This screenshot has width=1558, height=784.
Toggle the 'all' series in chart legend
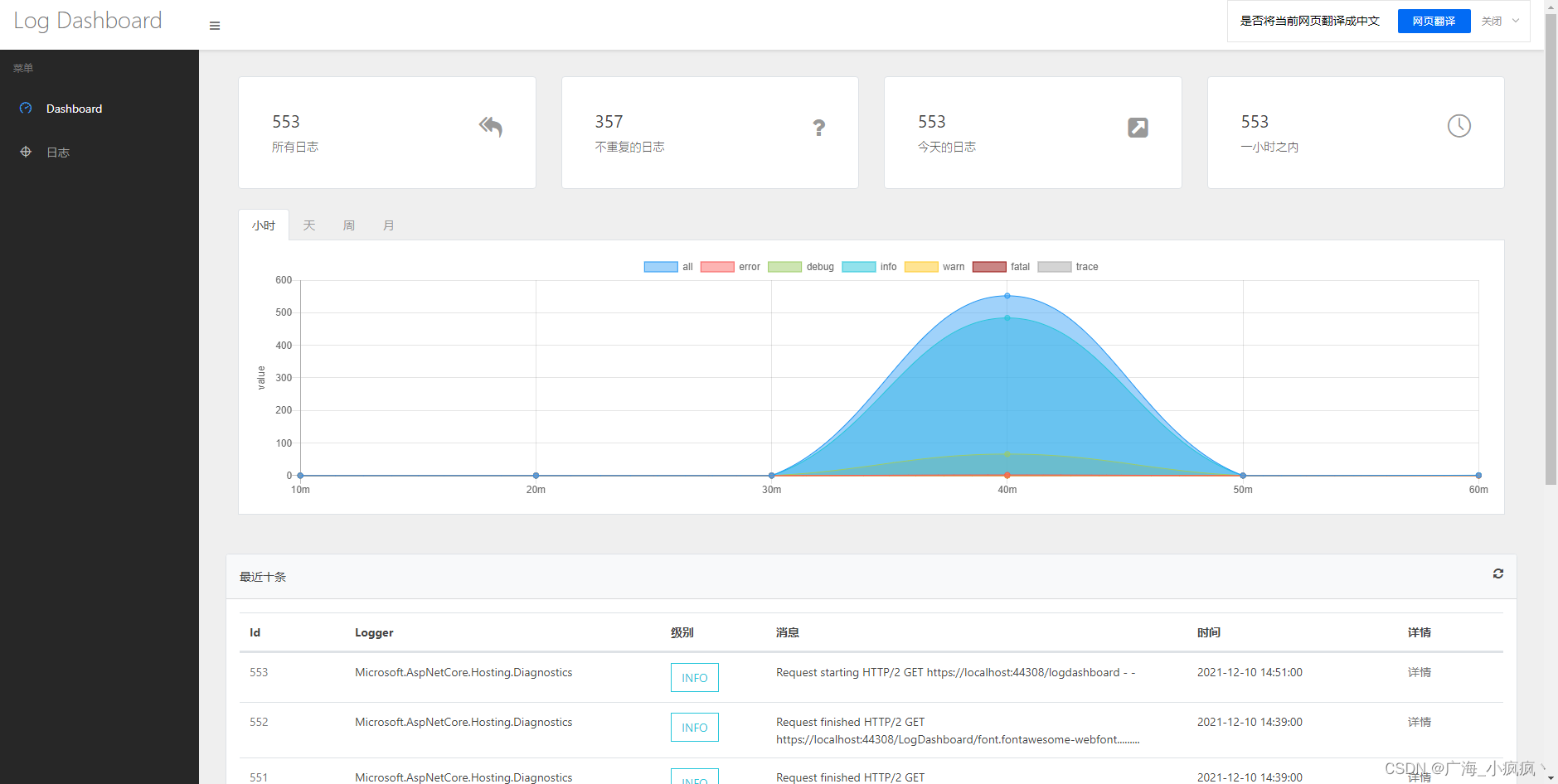click(x=668, y=267)
